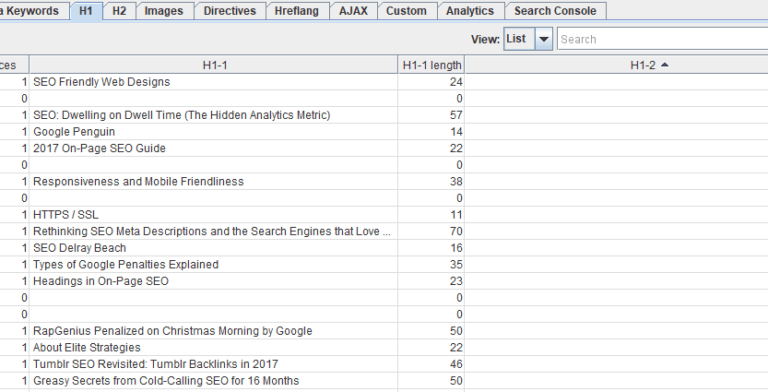This screenshot has width=768, height=392.
Task: Sort by the H1-1 length header
Action: coord(432,65)
